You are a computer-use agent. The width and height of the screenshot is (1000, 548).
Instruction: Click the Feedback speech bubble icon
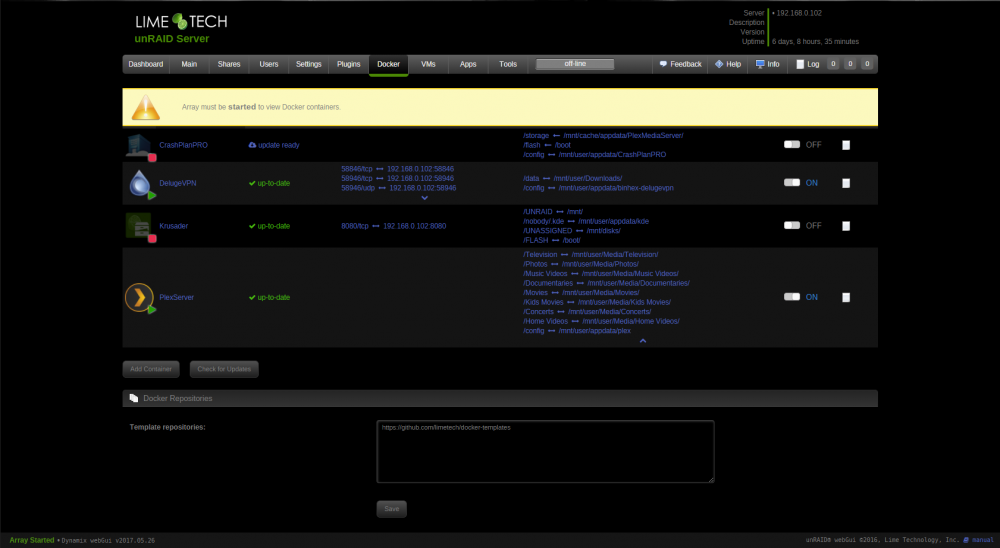click(663, 64)
